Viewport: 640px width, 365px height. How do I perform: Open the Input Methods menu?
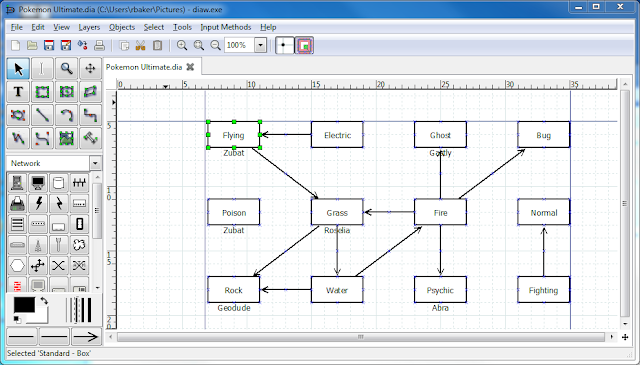point(226,27)
